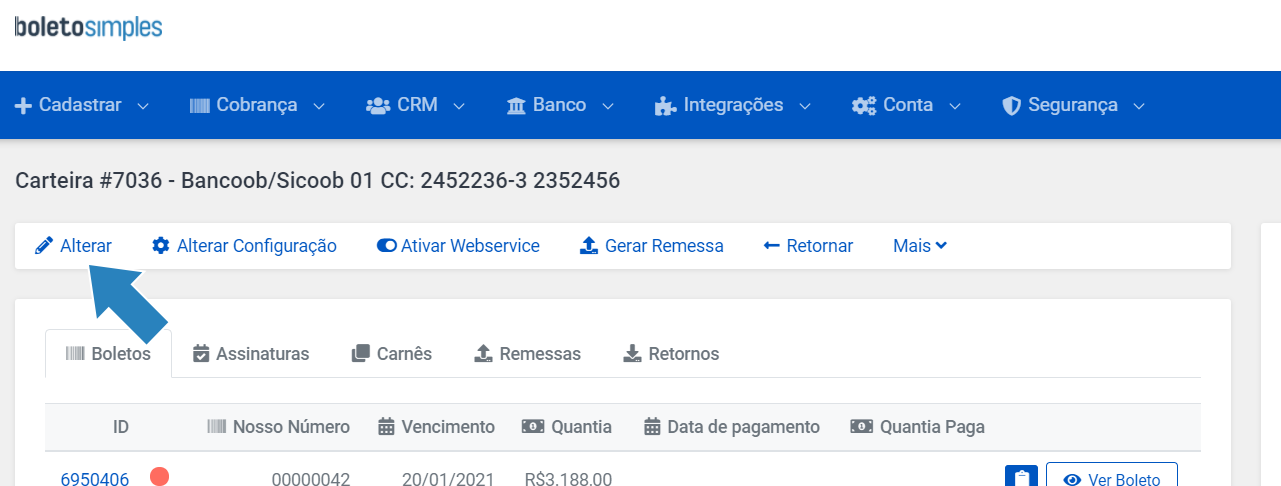The image size is (1281, 486).
Task: Expand the Conta dropdown chevron
Action: click(x=954, y=106)
